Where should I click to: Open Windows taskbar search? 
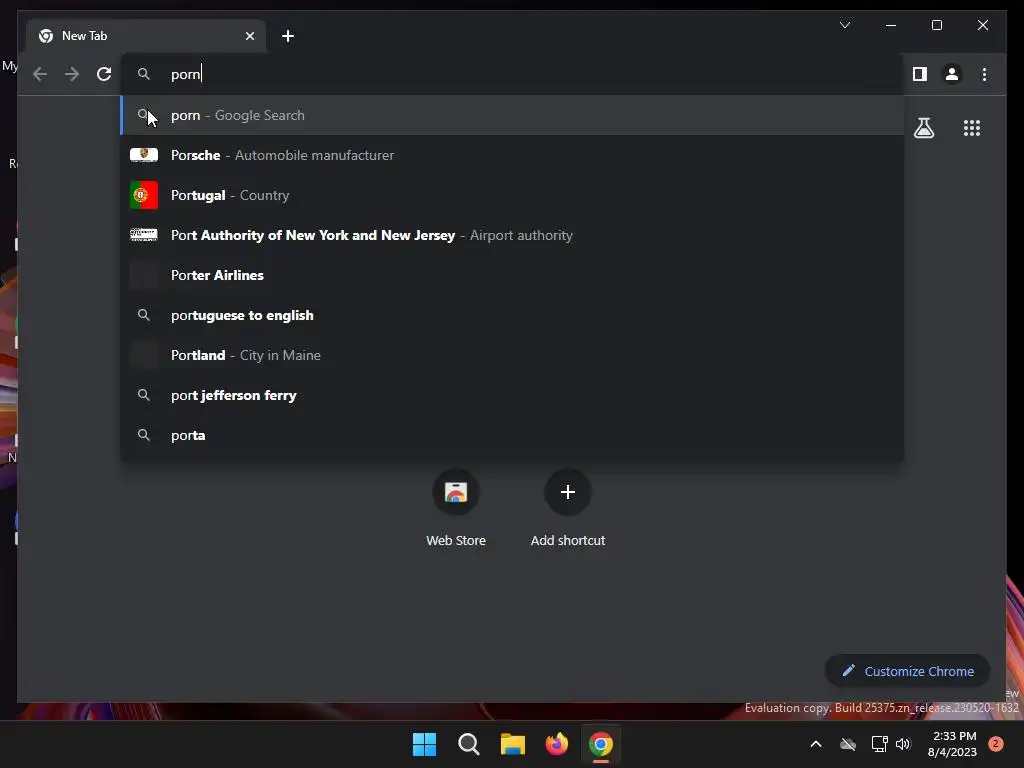[468, 744]
